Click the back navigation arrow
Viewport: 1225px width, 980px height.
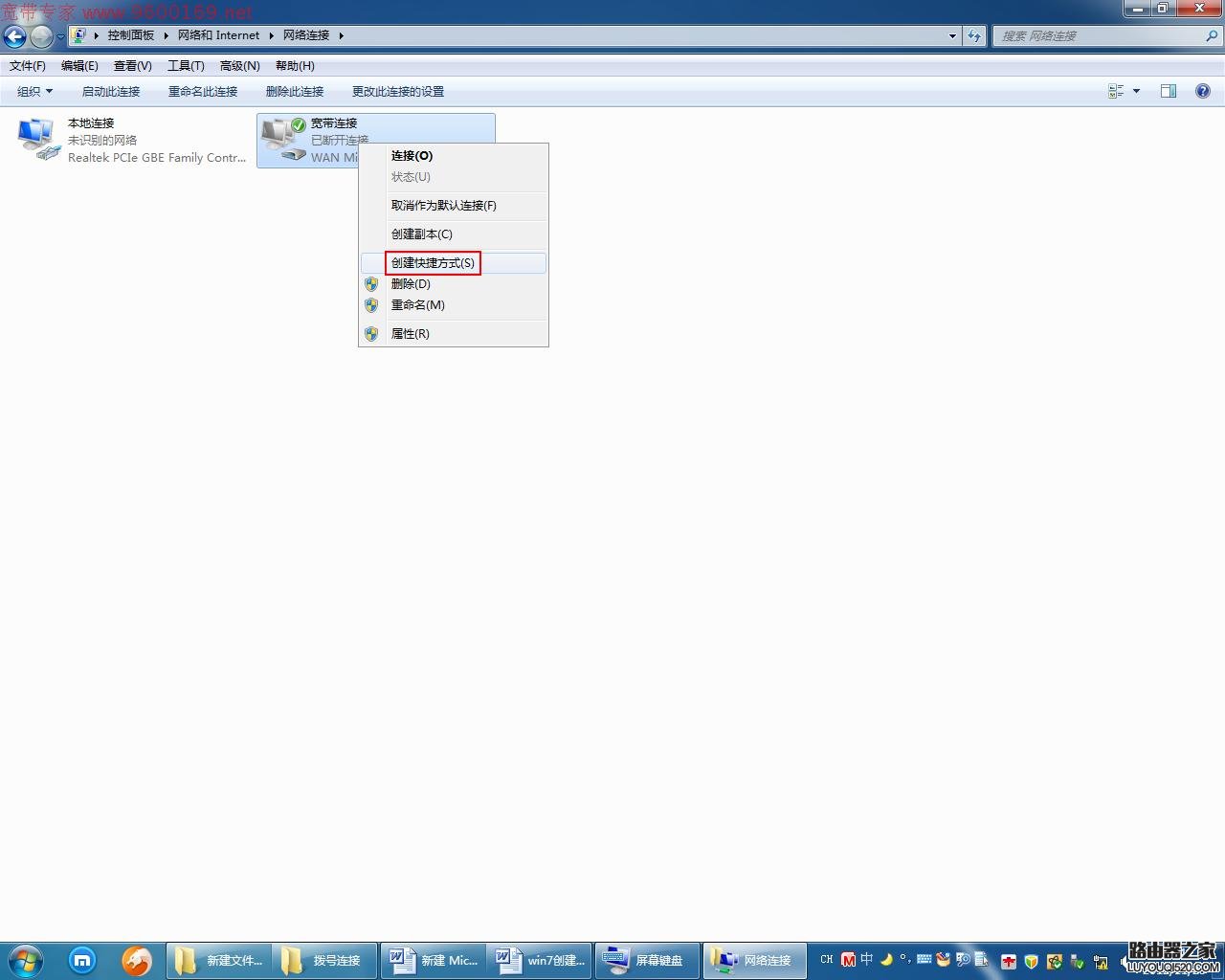click(15, 35)
